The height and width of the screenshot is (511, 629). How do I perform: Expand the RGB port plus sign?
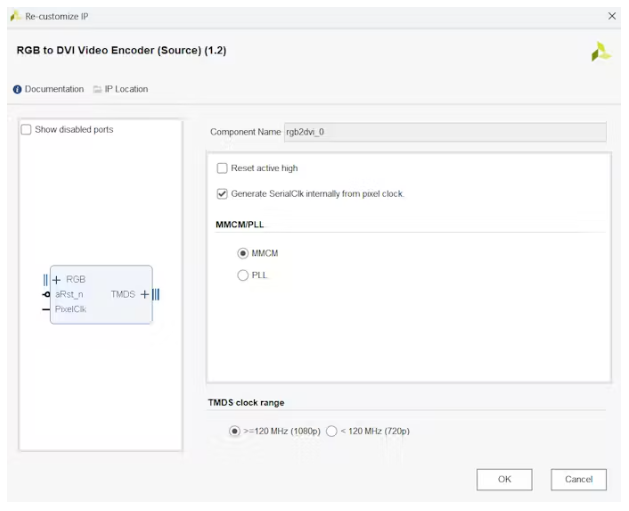pyautogui.click(x=56, y=279)
